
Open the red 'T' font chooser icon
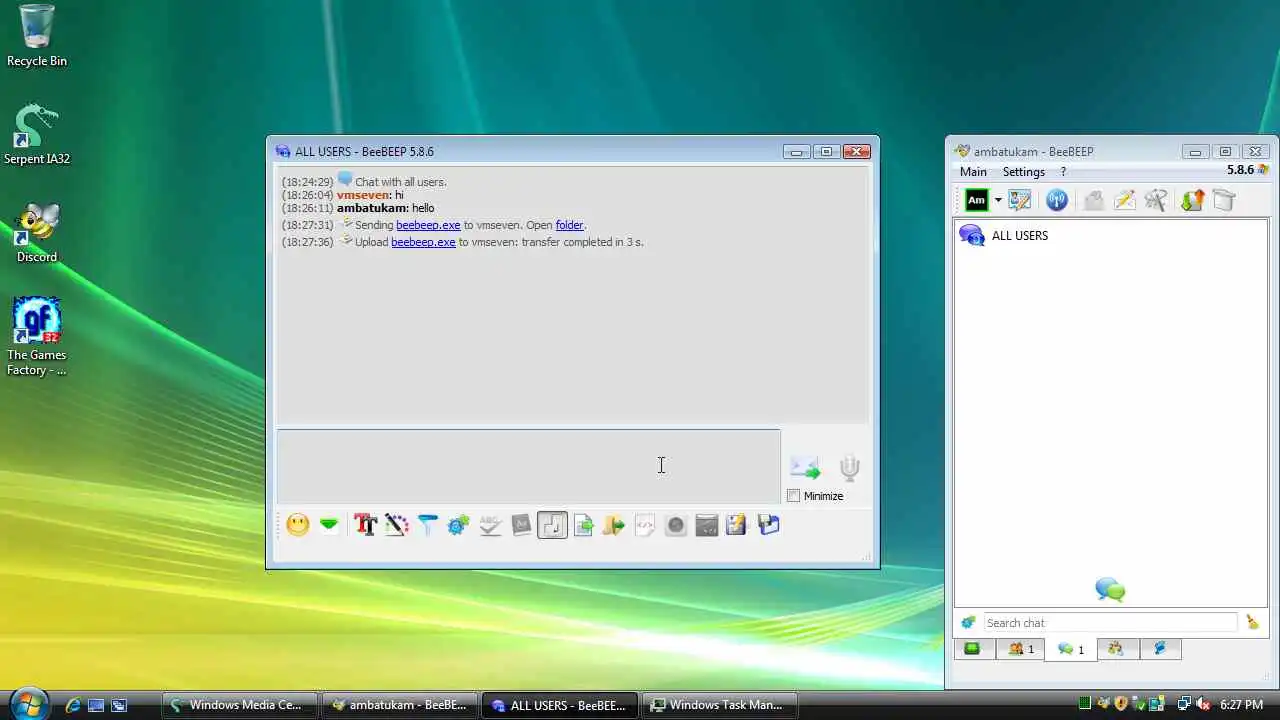pyautogui.click(x=366, y=525)
